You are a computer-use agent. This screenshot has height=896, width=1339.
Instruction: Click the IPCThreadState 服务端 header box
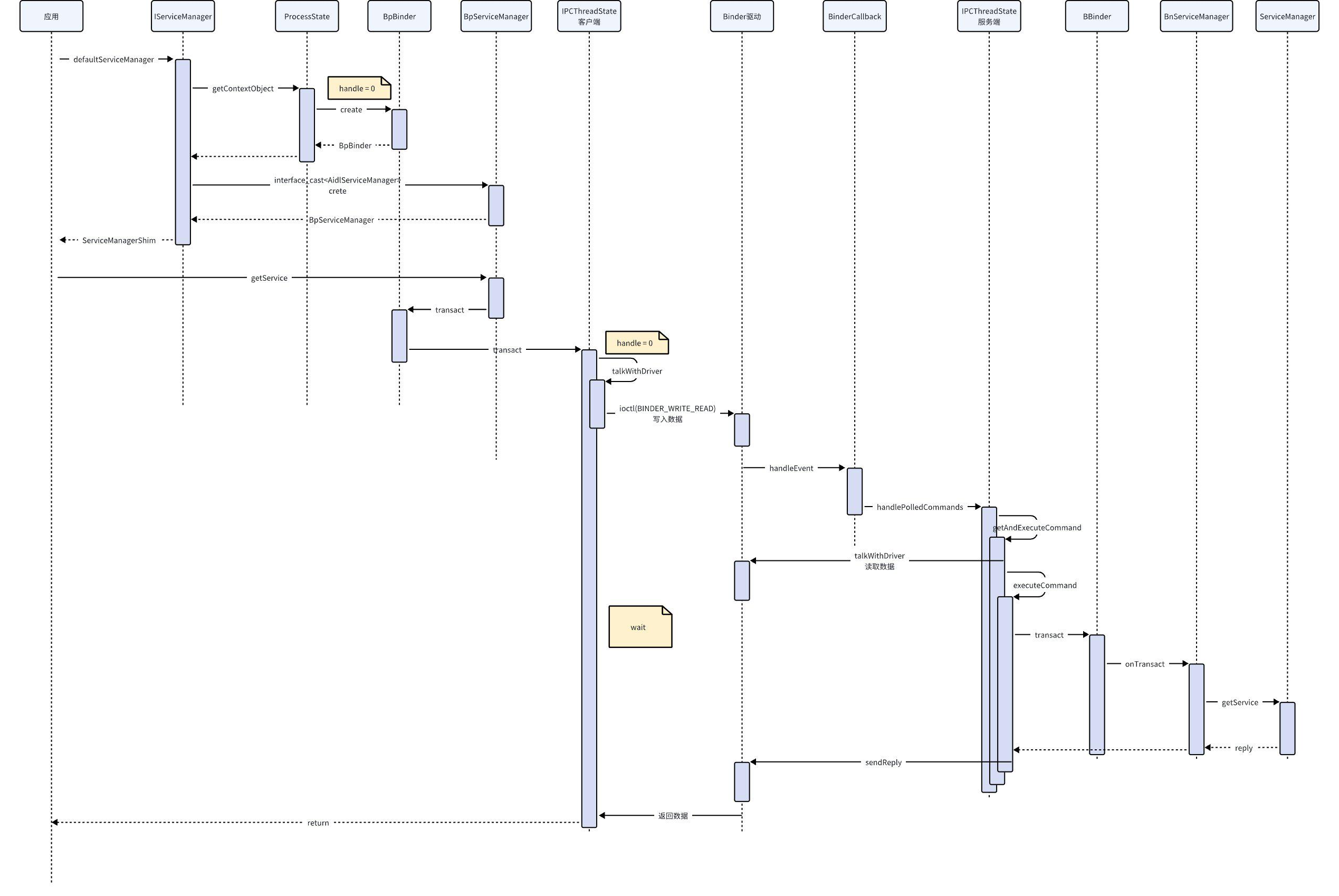pos(989,16)
